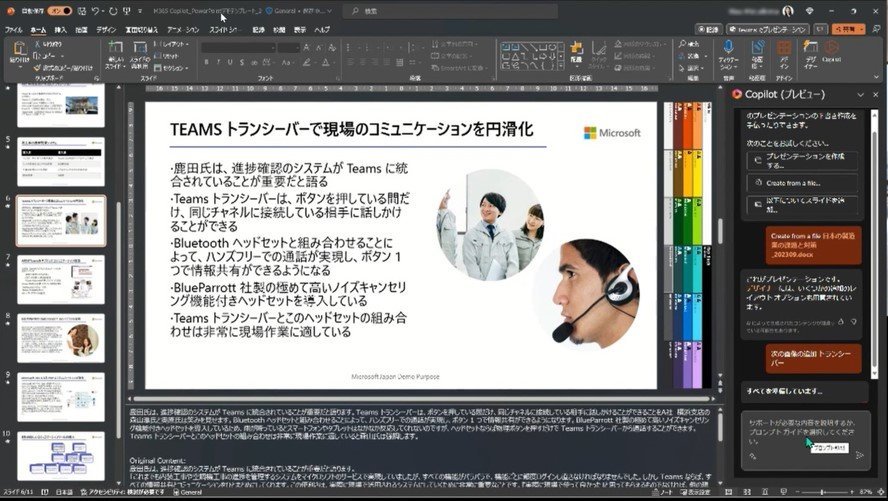
Task: Open the font size combo box
Action: pyautogui.click(x=288, y=48)
